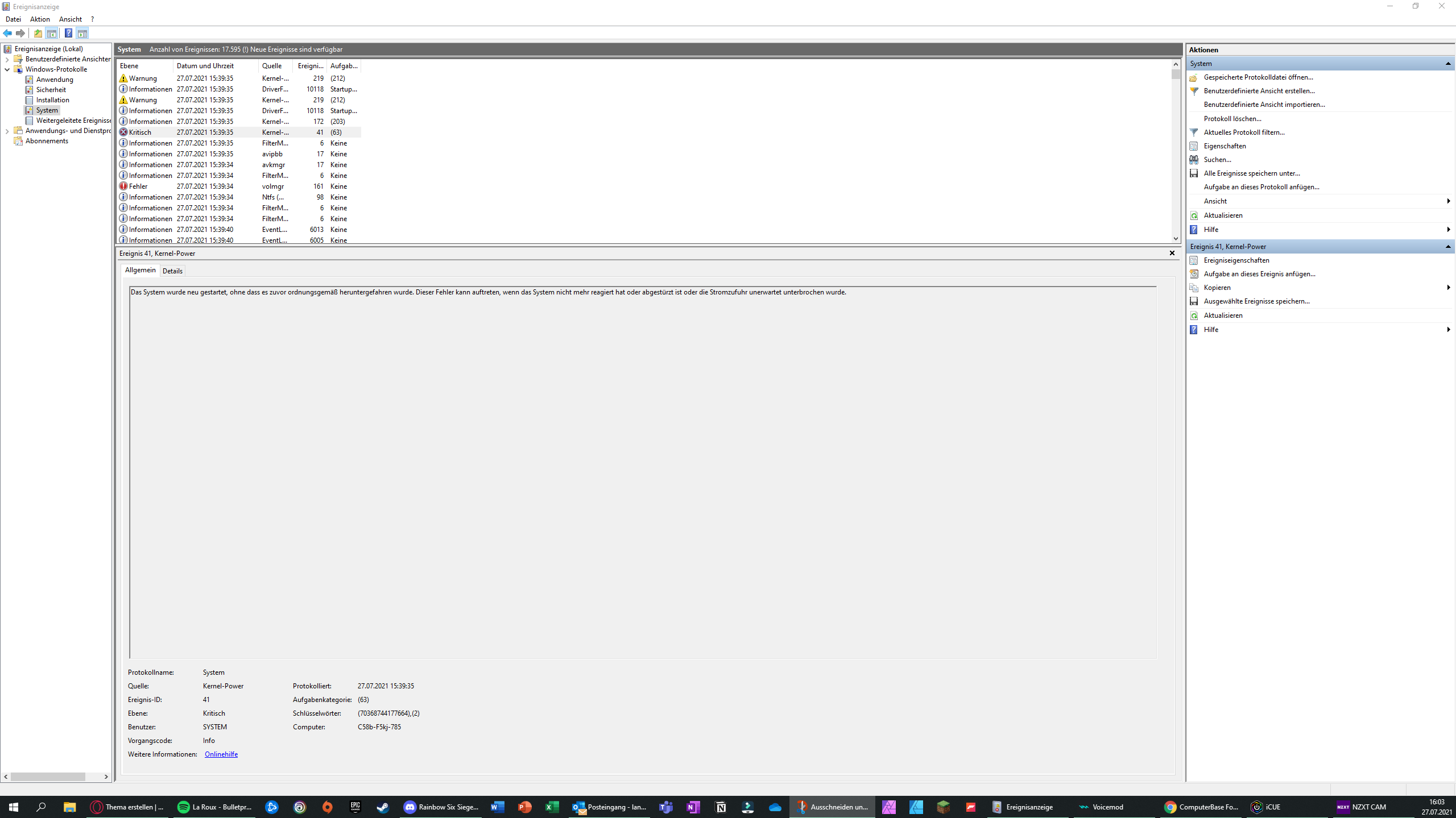Open Ereigniseigenschaften from actions pane
1456x818 pixels.
tap(1236, 260)
